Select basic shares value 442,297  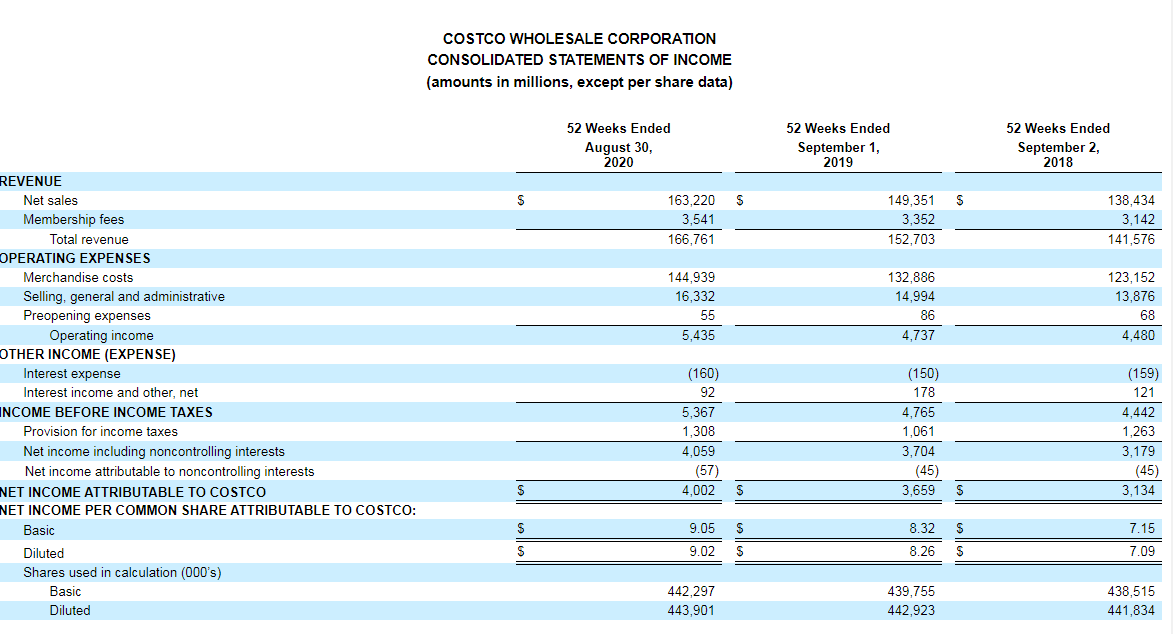[690, 591]
